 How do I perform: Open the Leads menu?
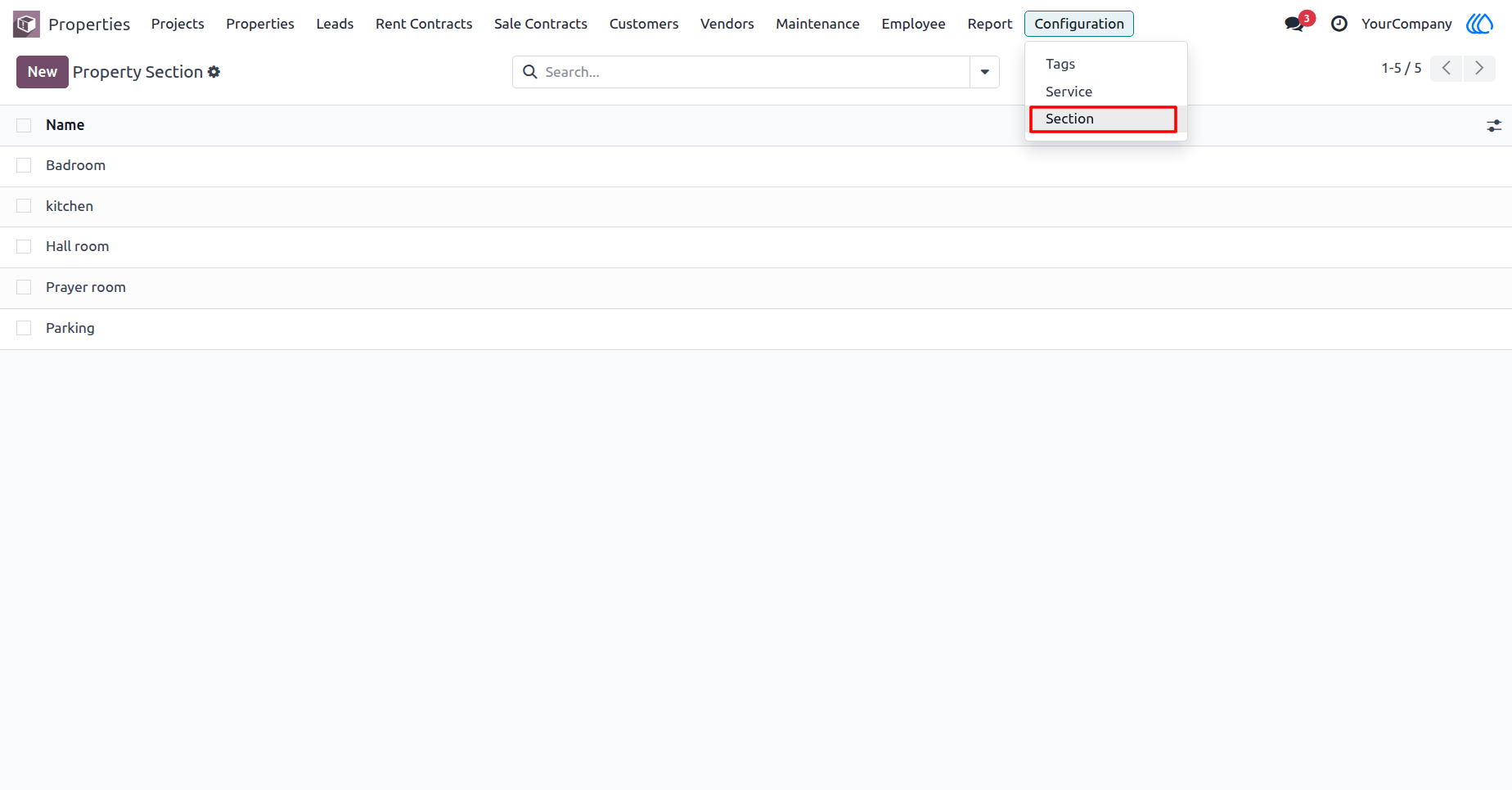click(x=335, y=24)
